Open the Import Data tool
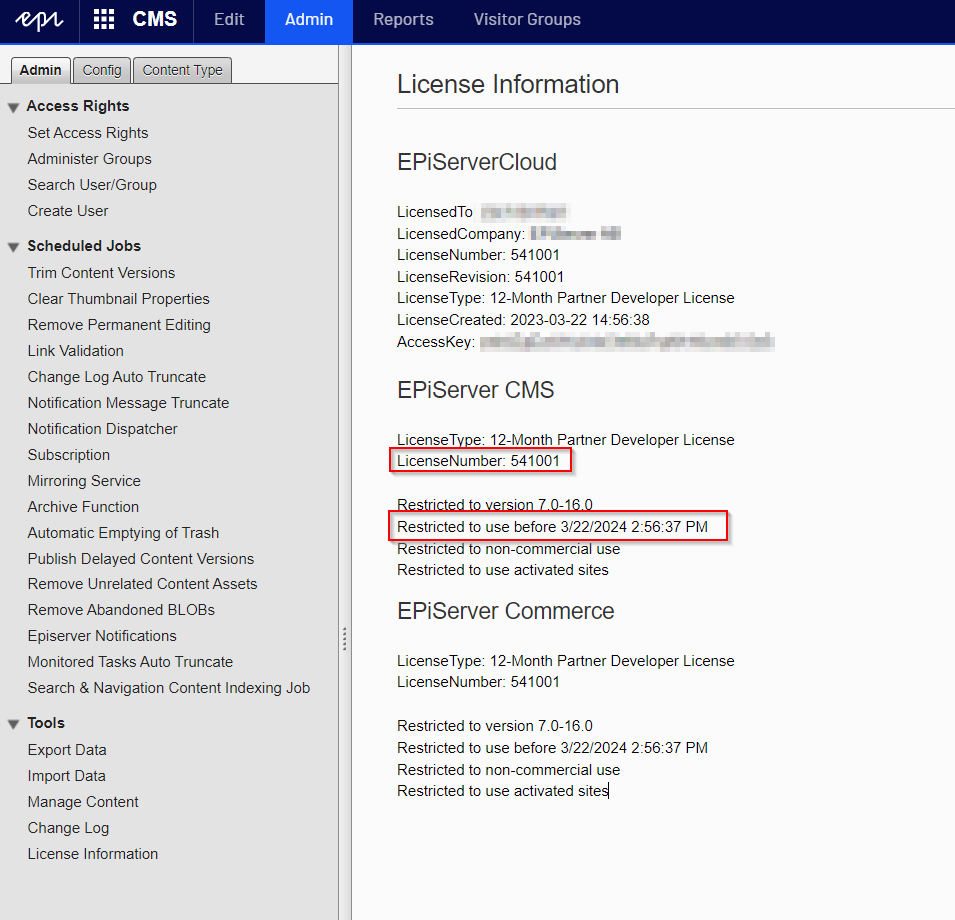Viewport: 955px width, 920px height. point(66,776)
